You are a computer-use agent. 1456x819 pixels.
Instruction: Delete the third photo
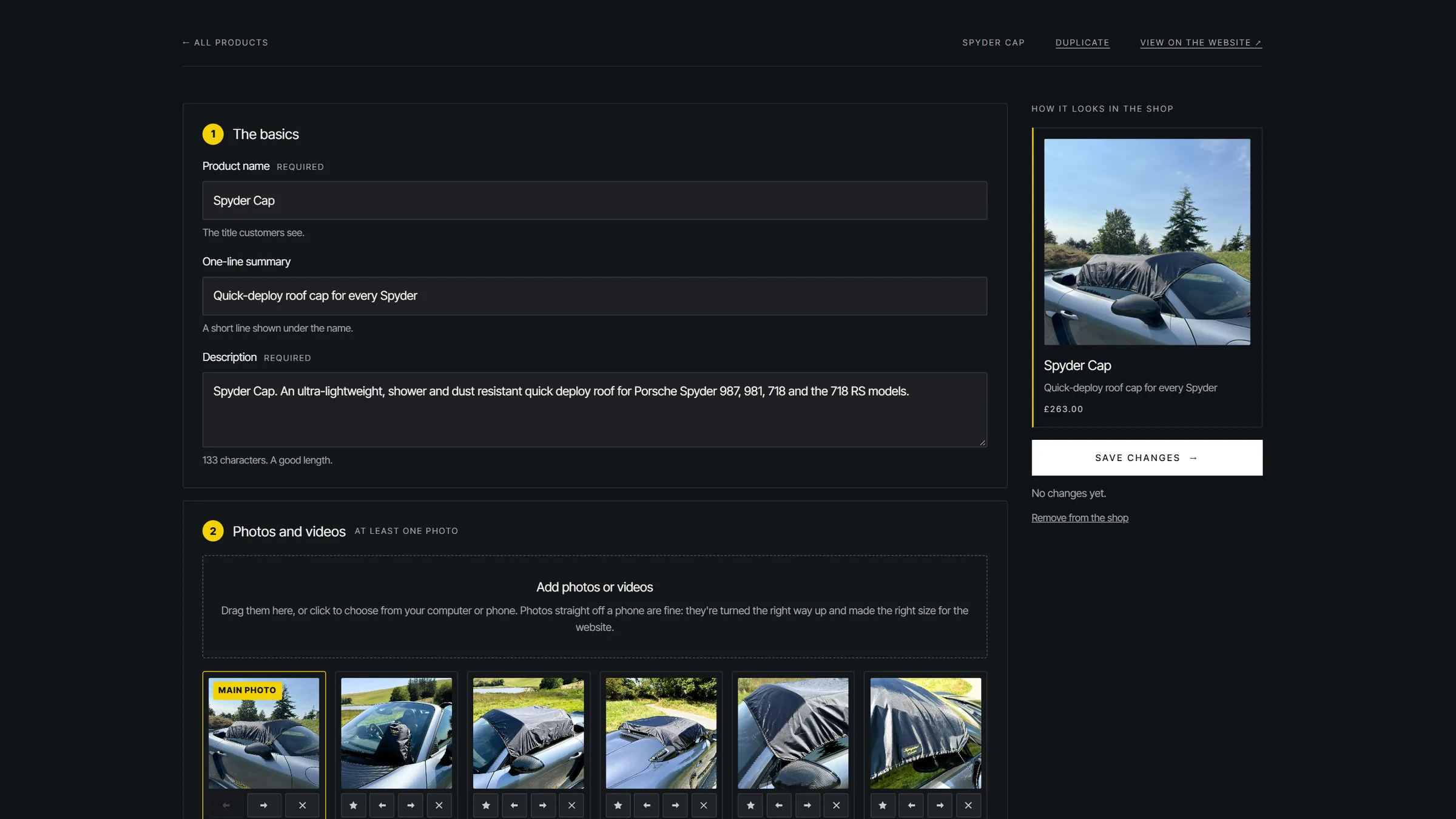click(x=571, y=805)
